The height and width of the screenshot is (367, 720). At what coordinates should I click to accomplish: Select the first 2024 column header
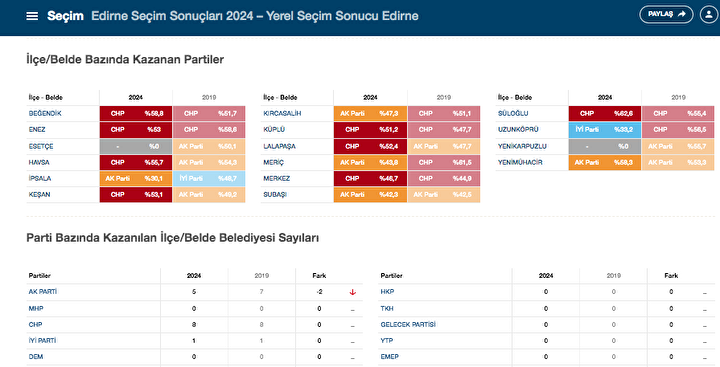[135, 97]
